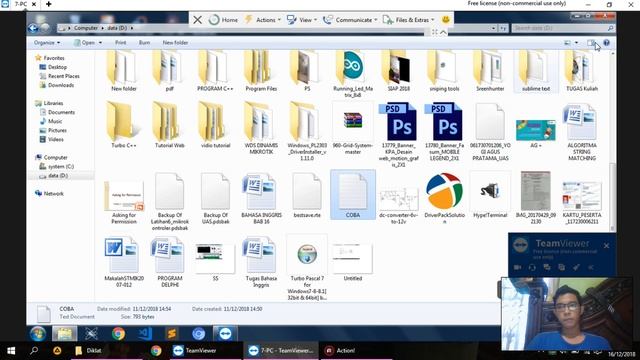Select the DriverPackSolution icon
Screen dimensions: 640x360
[x=444, y=198]
